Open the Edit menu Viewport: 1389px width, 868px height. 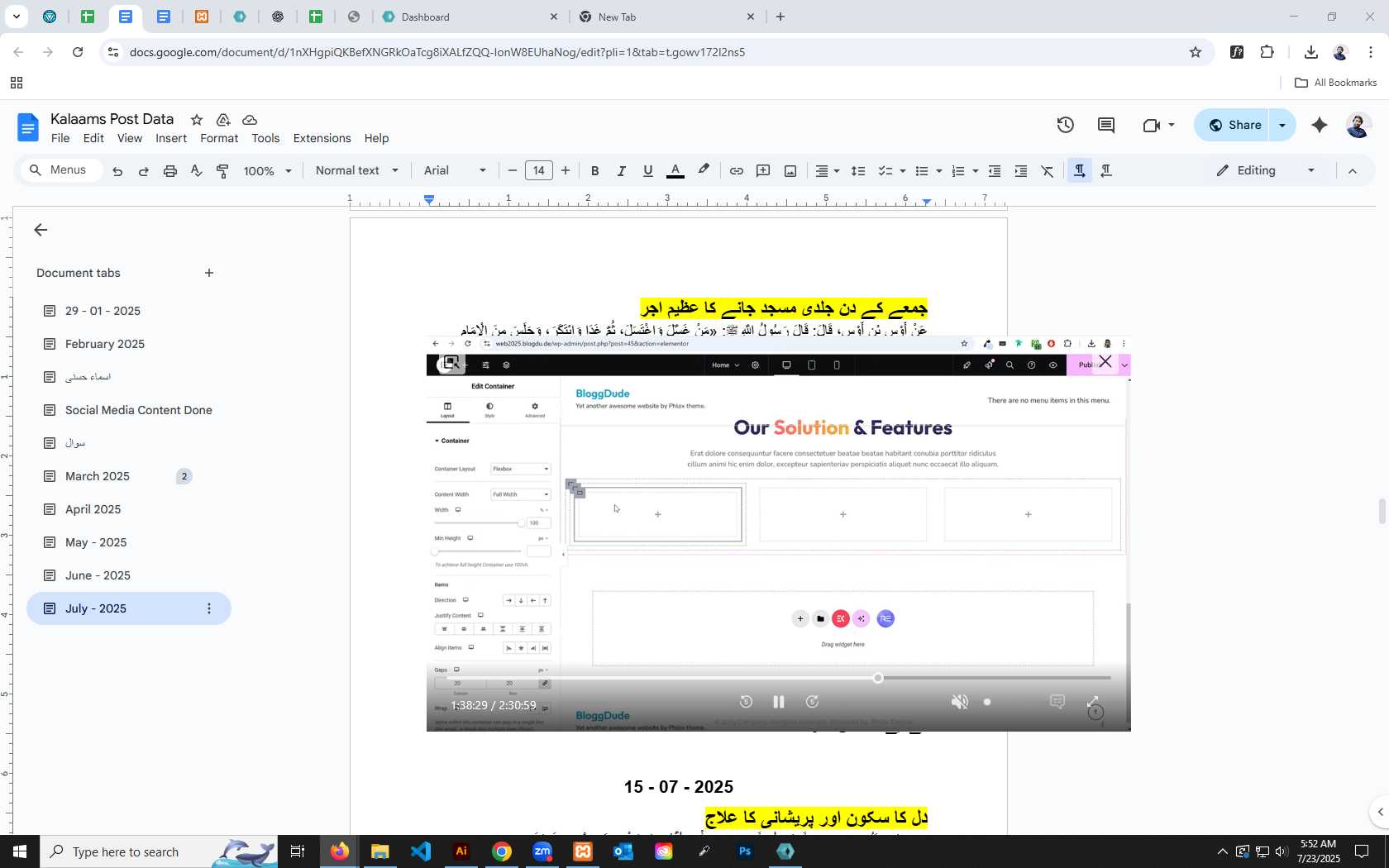[x=93, y=138]
